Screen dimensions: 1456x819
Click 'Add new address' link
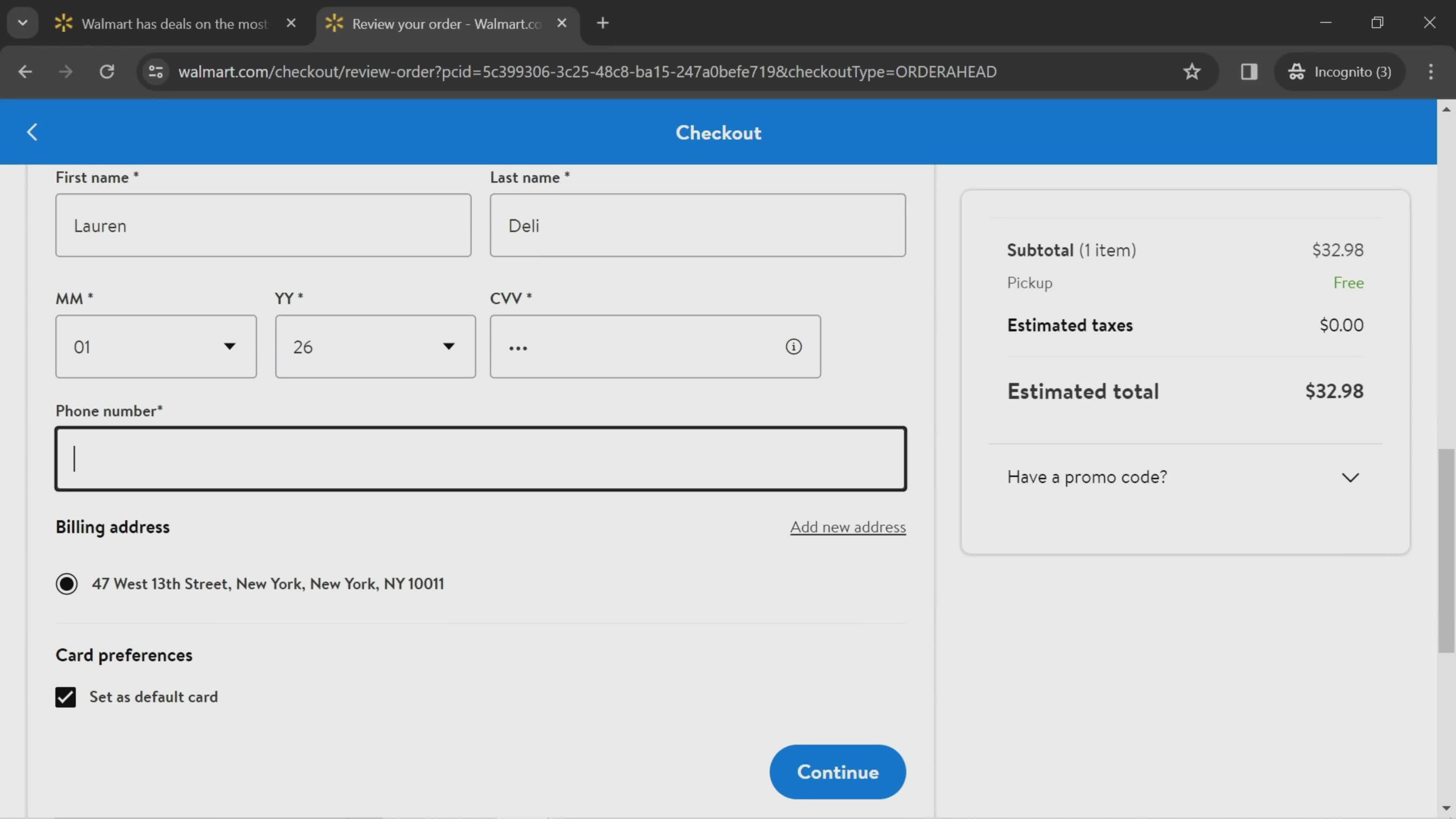point(848,527)
